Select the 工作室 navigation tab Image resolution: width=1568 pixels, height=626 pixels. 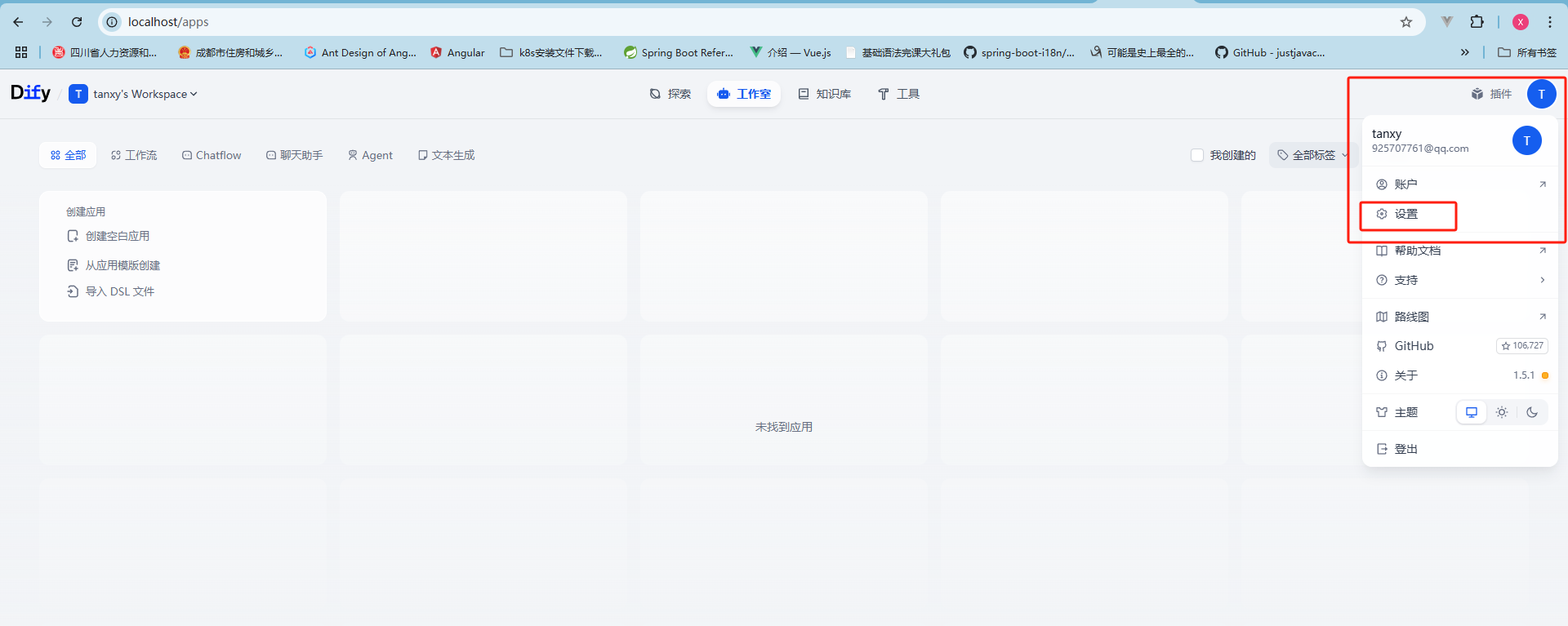click(x=744, y=94)
